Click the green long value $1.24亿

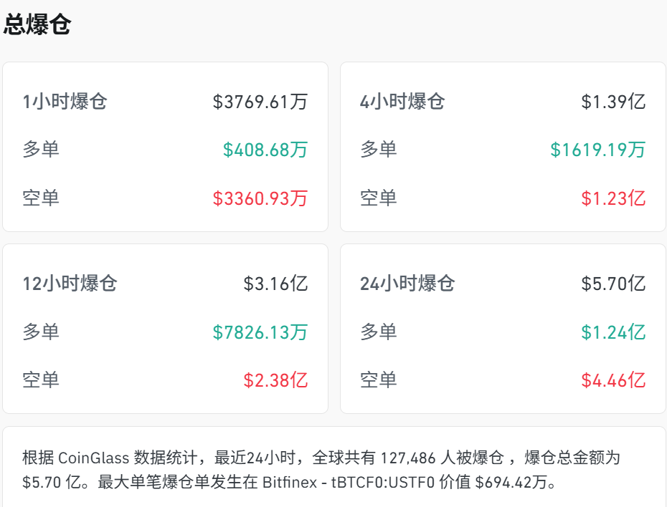pyautogui.click(x=613, y=331)
